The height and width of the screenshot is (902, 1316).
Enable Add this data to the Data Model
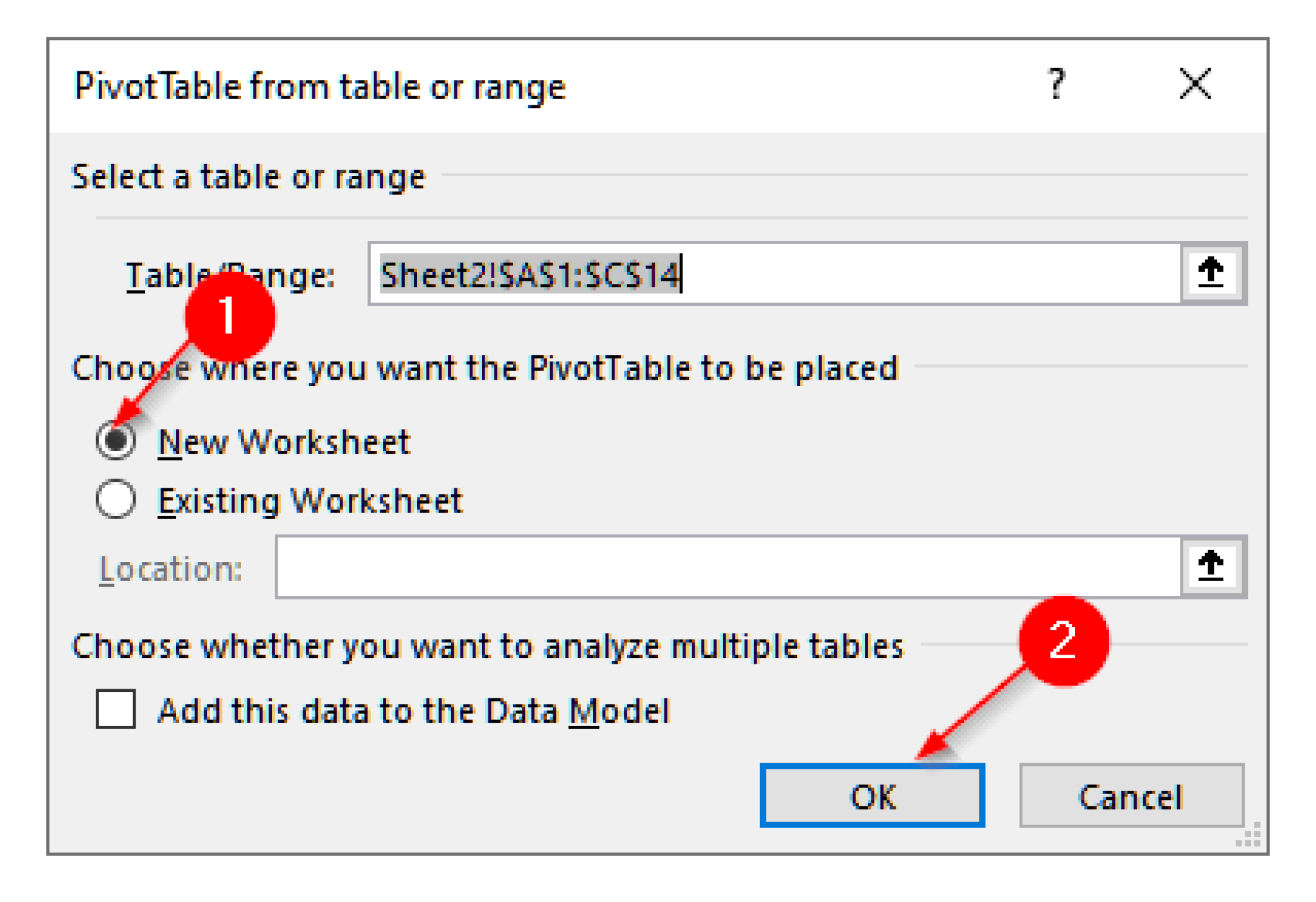pos(114,710)
